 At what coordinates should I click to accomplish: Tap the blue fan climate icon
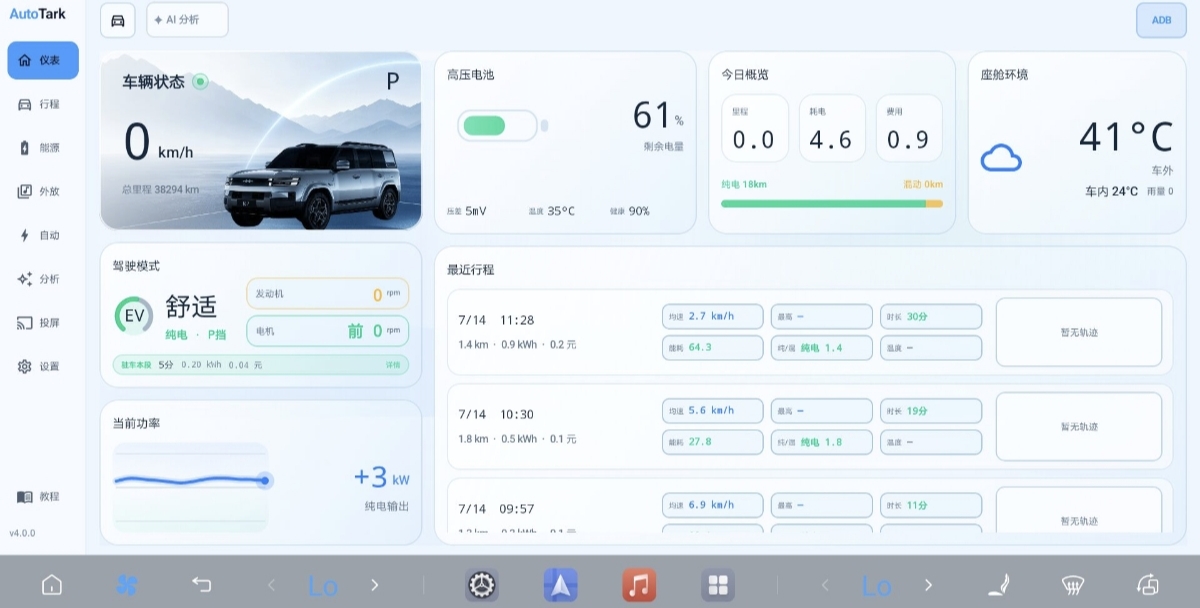127,585
